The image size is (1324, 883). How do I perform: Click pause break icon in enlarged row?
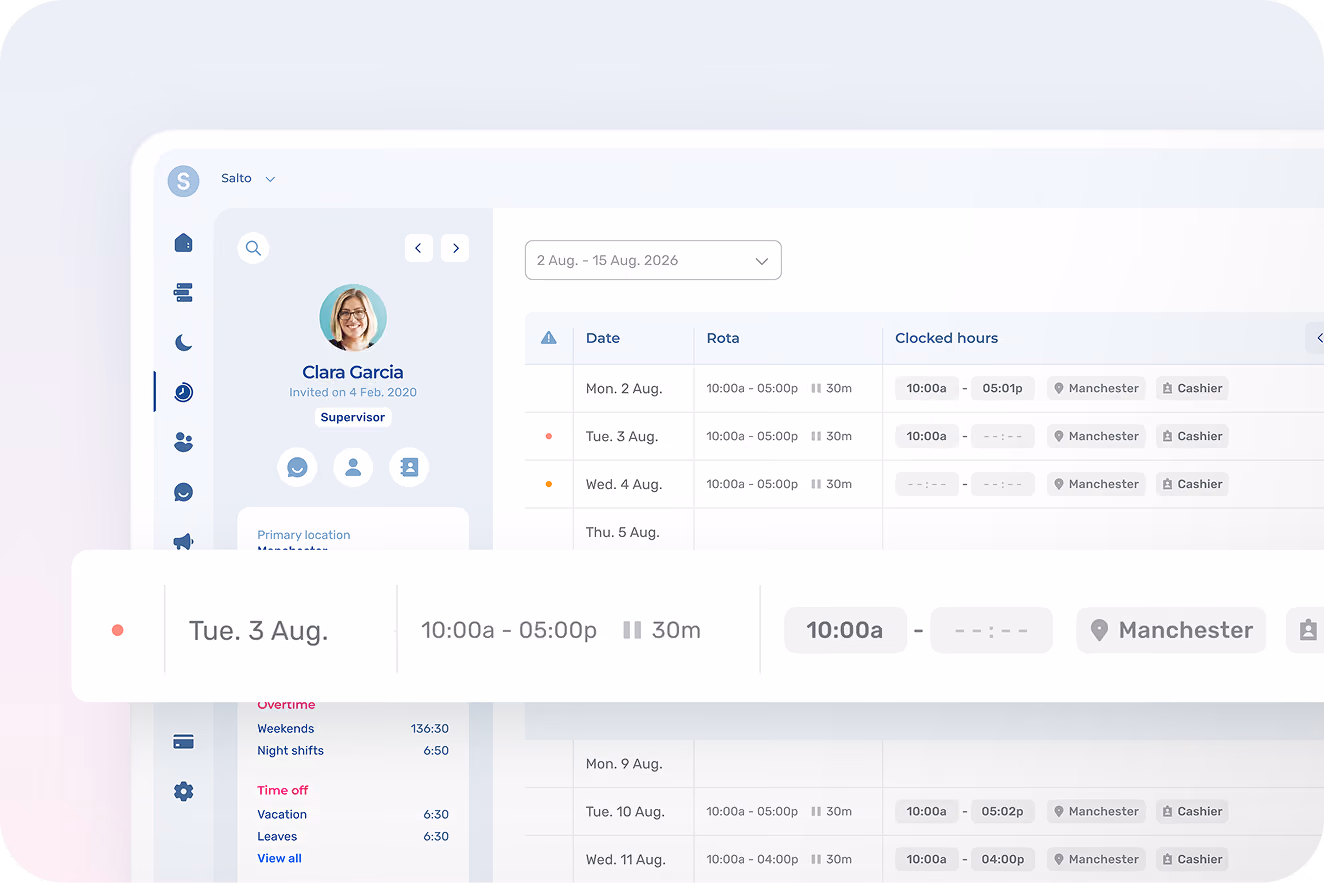click(x=632, y=630)
